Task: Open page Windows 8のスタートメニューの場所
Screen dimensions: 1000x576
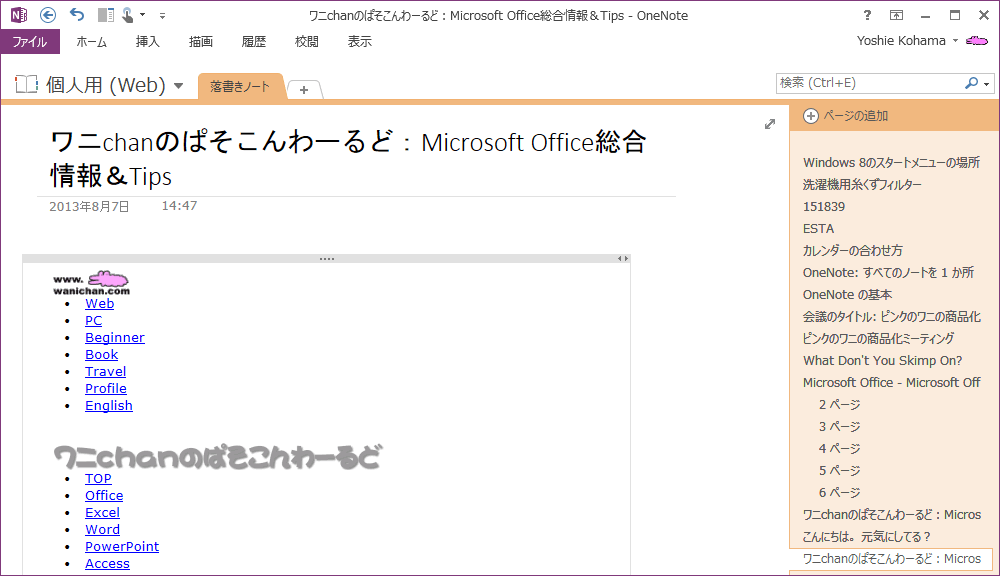Action: [892, 163]
